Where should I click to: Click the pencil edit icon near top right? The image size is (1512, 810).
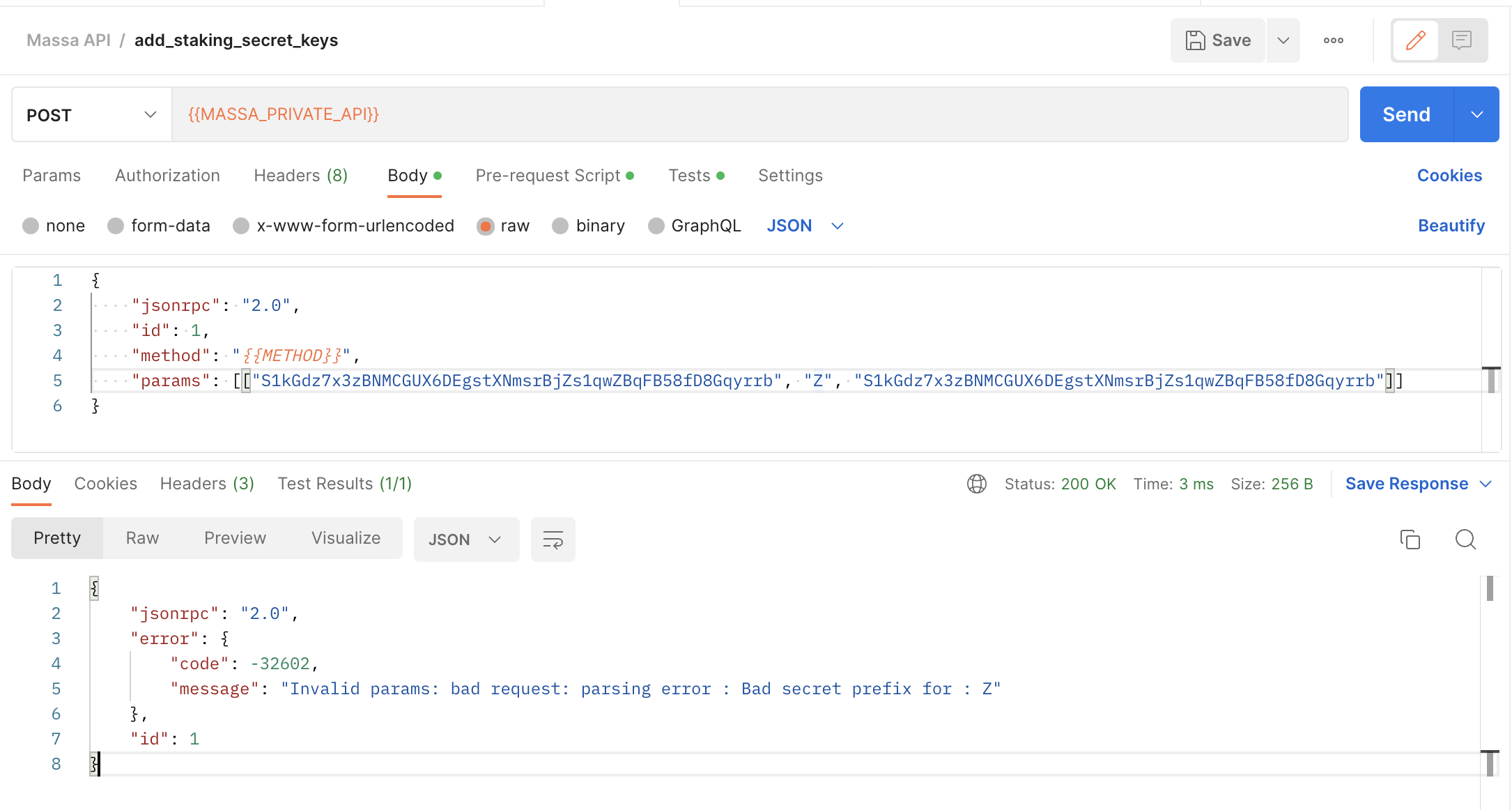(x=1414, y=40)
